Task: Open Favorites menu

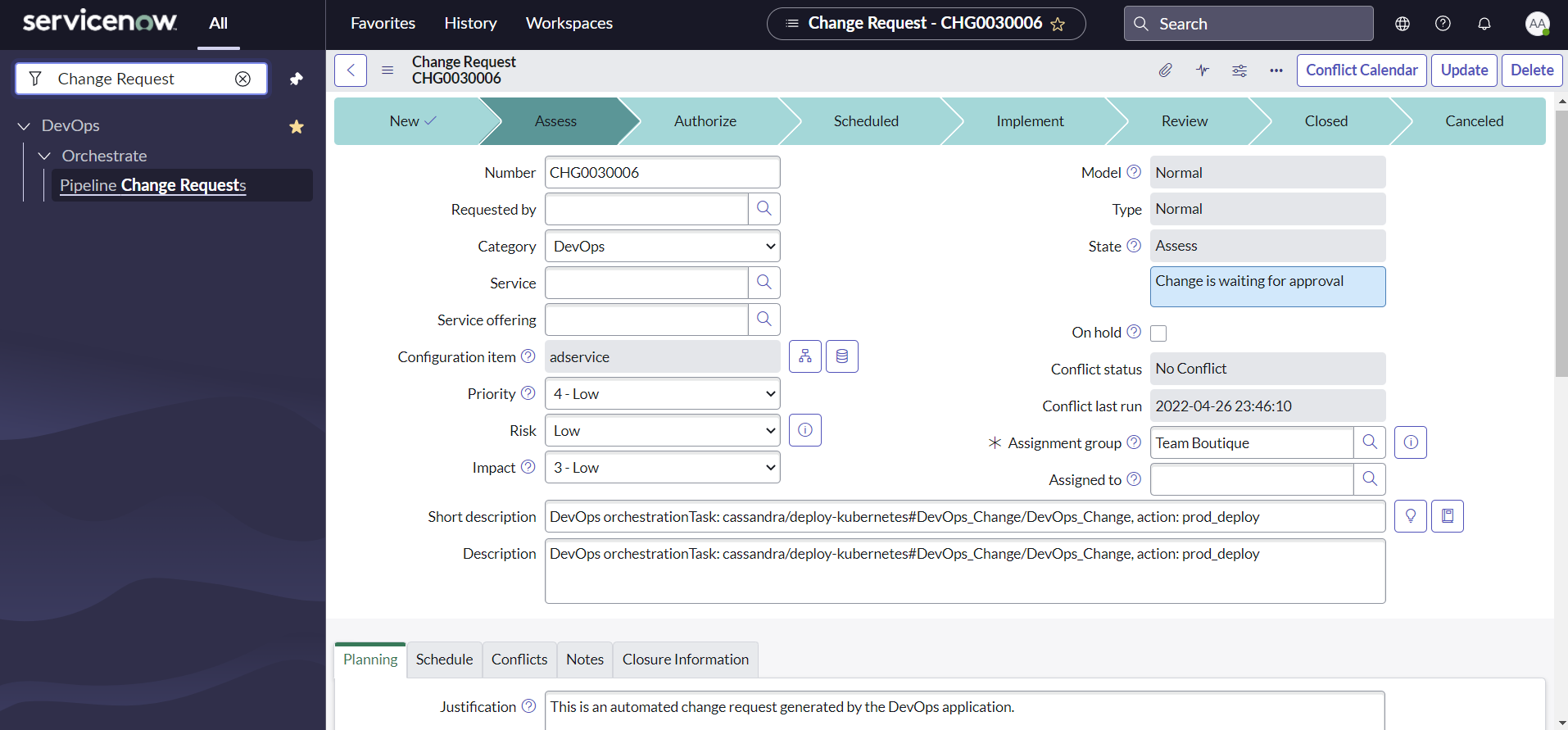Action: click(383, 24)
